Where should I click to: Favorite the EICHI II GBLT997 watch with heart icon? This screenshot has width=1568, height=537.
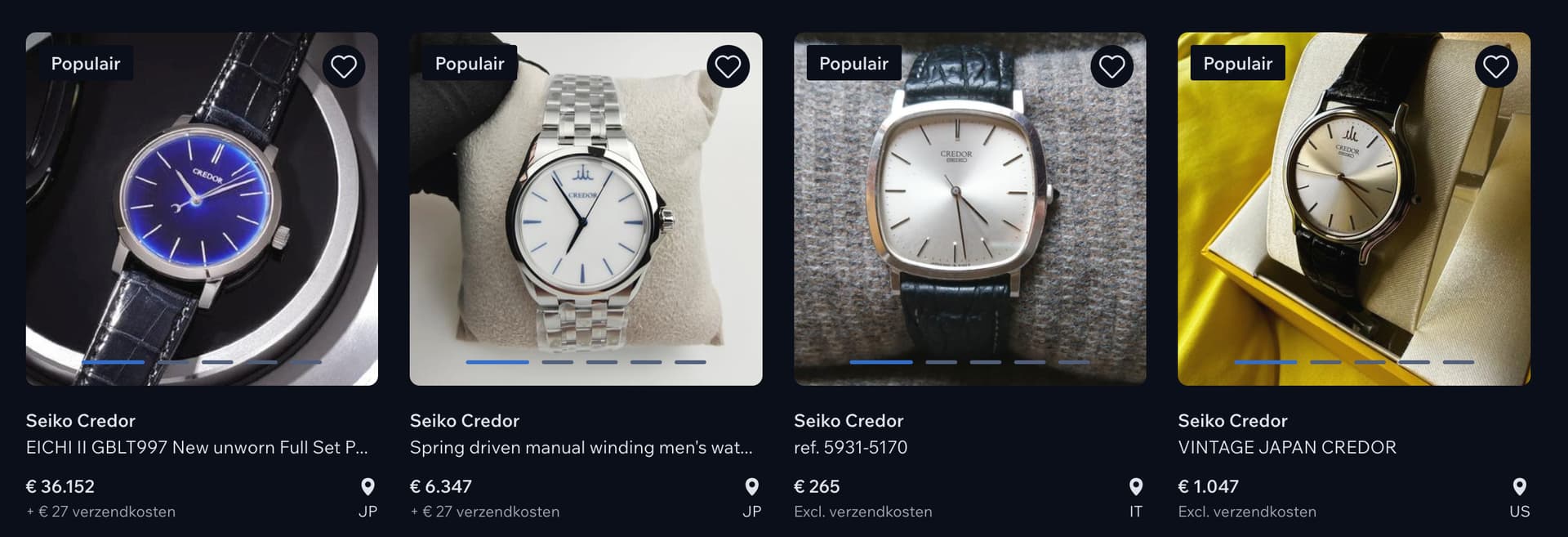click(x=344, y=66)
